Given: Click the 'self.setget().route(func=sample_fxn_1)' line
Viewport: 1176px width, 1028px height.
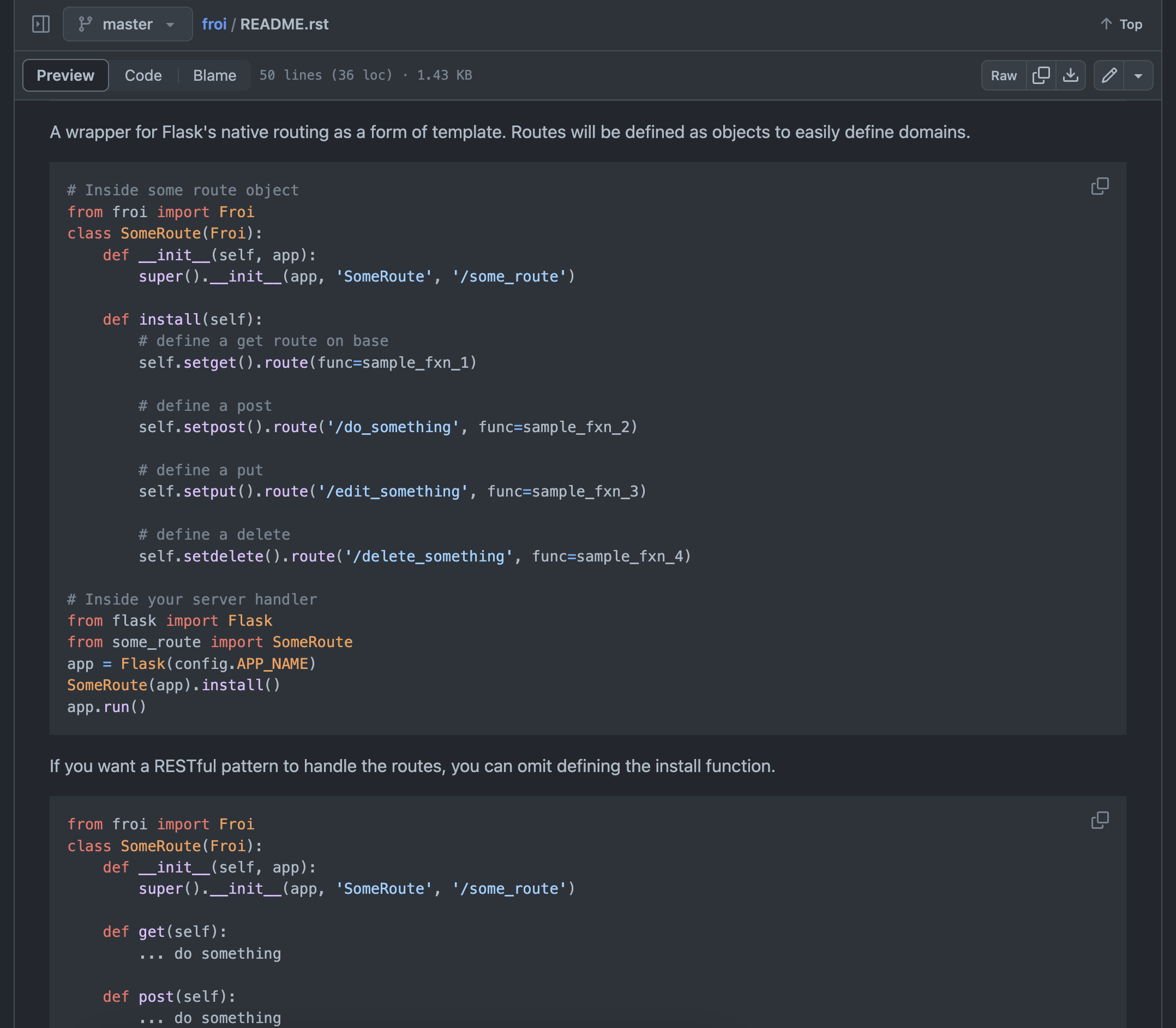Looking at the screenshot, I should pyautogui.click(x=308, y=362).
